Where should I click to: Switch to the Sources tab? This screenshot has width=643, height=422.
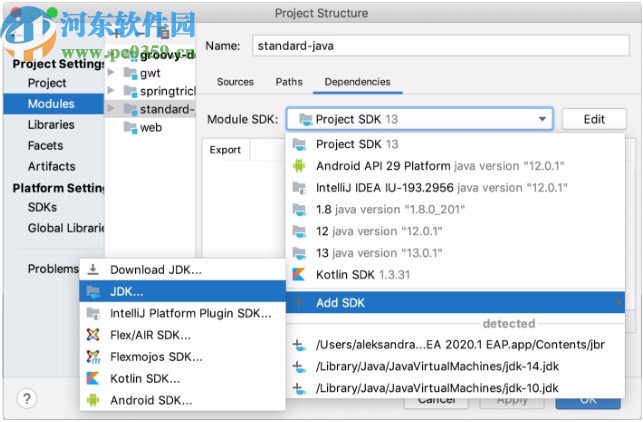pos(235,82)
